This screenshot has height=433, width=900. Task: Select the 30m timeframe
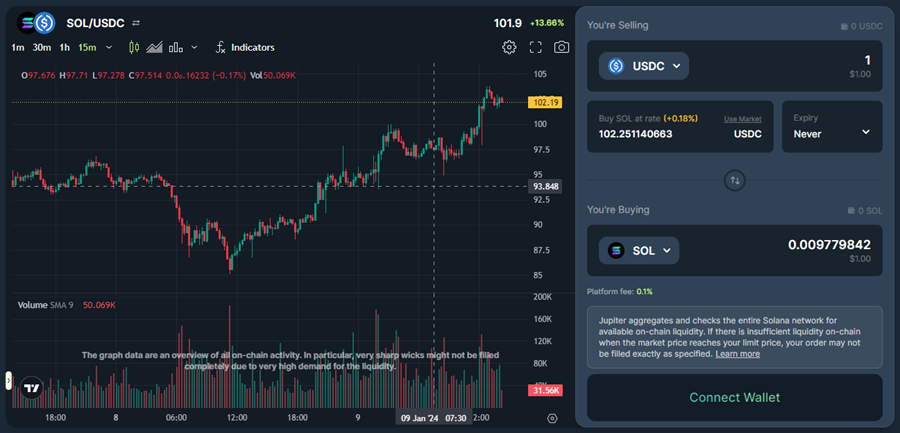[x=42, y=47]
